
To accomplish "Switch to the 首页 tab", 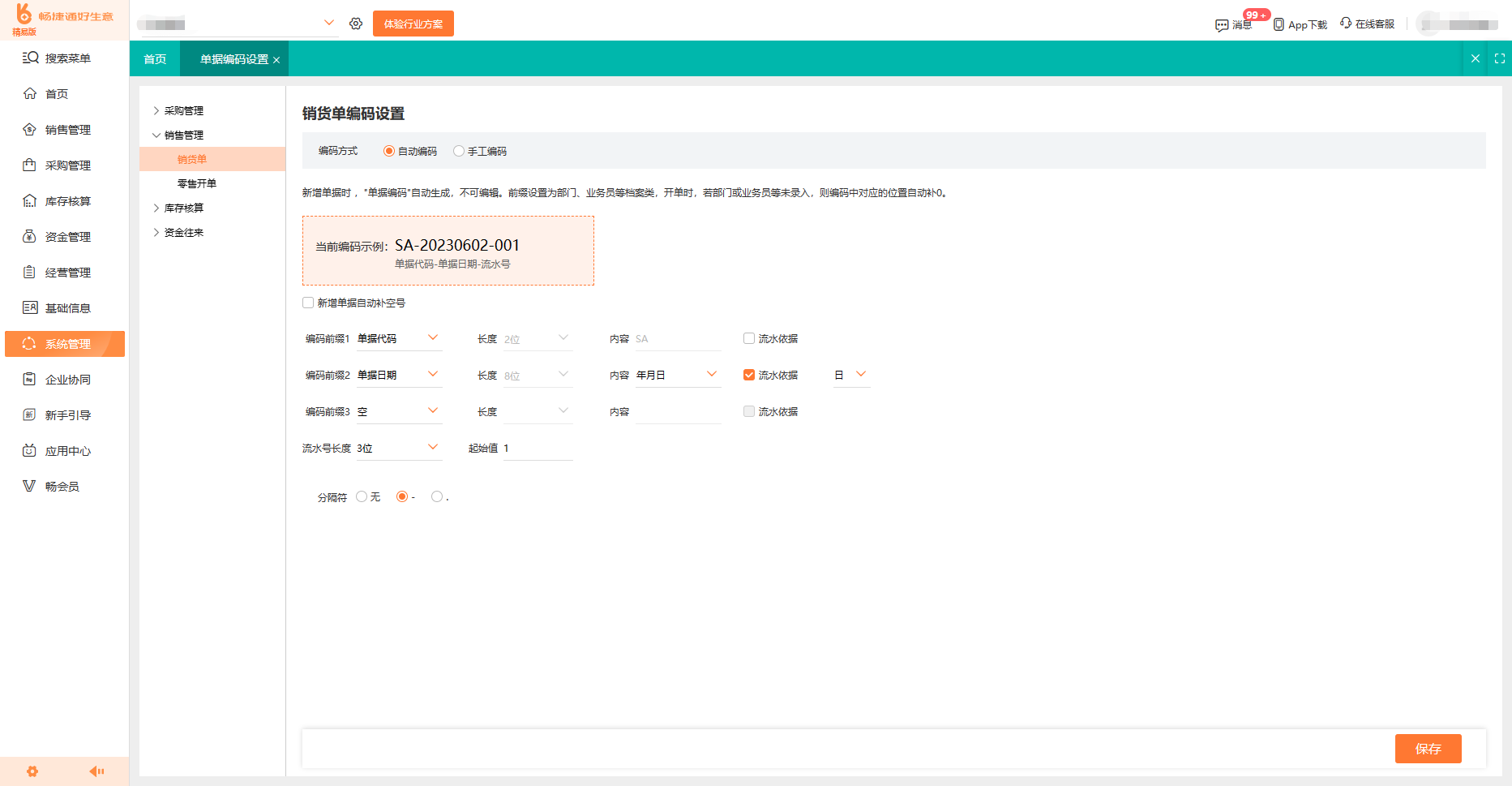I will coord(154,58).
